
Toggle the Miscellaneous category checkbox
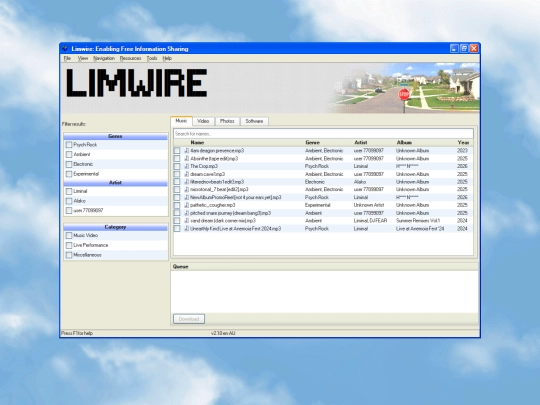(69, 255)
